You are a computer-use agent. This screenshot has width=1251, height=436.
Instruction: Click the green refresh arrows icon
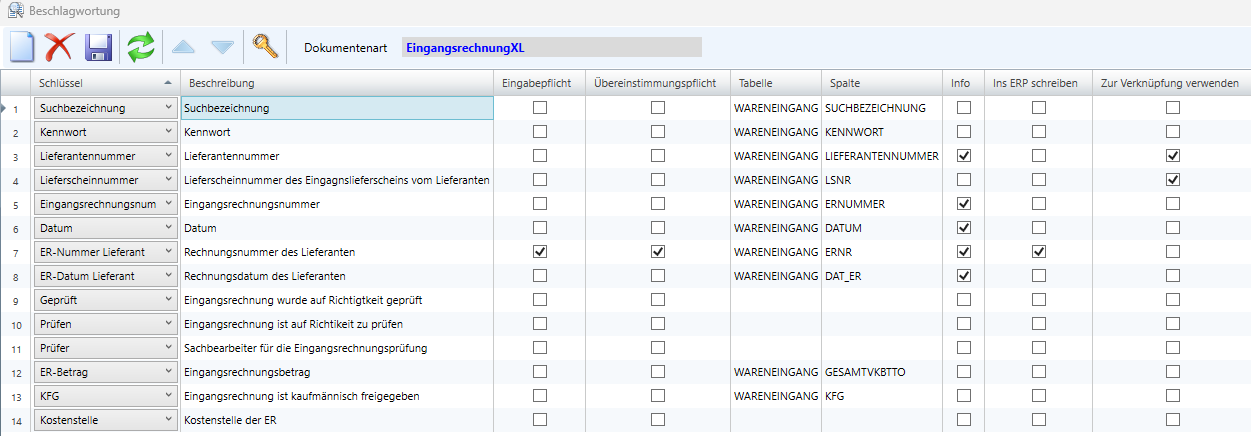[141, 47]
